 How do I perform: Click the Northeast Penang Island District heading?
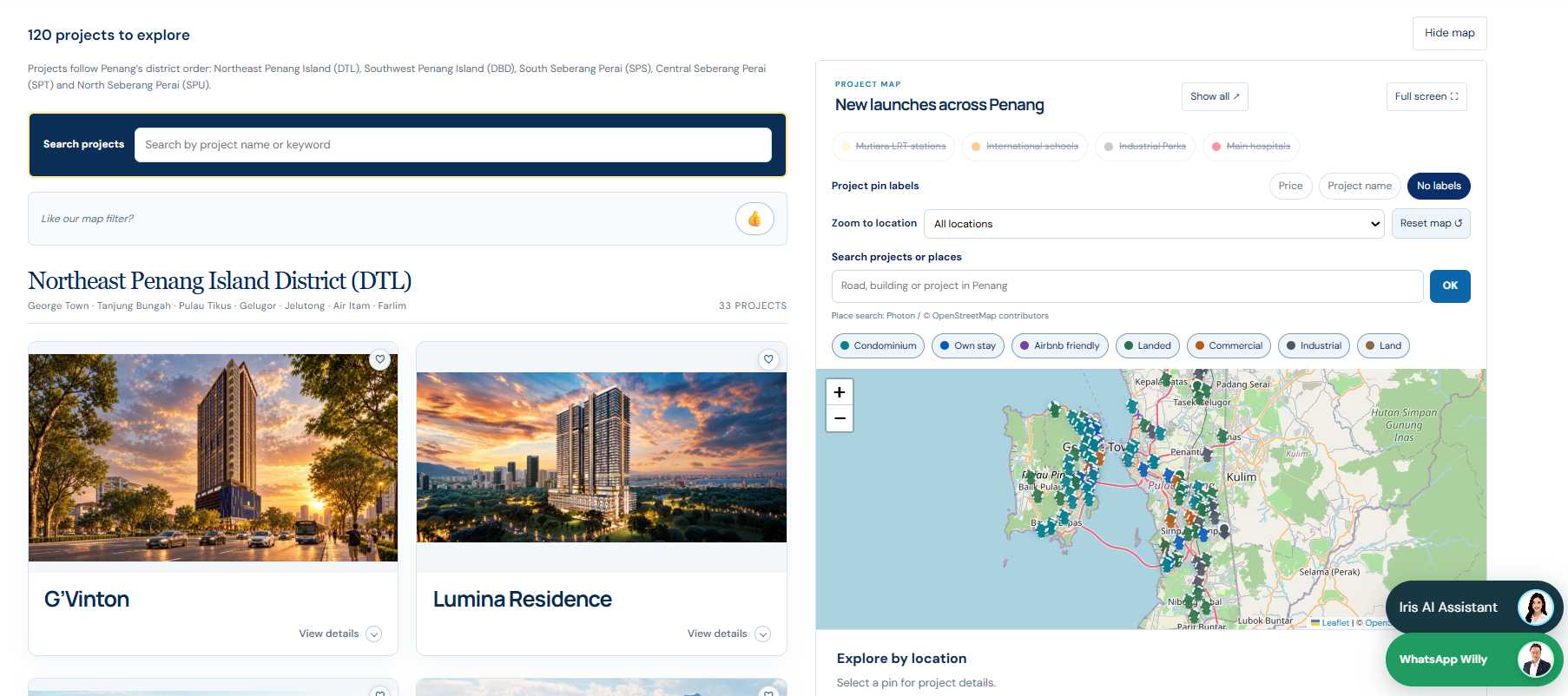click(x=220, y=281)
